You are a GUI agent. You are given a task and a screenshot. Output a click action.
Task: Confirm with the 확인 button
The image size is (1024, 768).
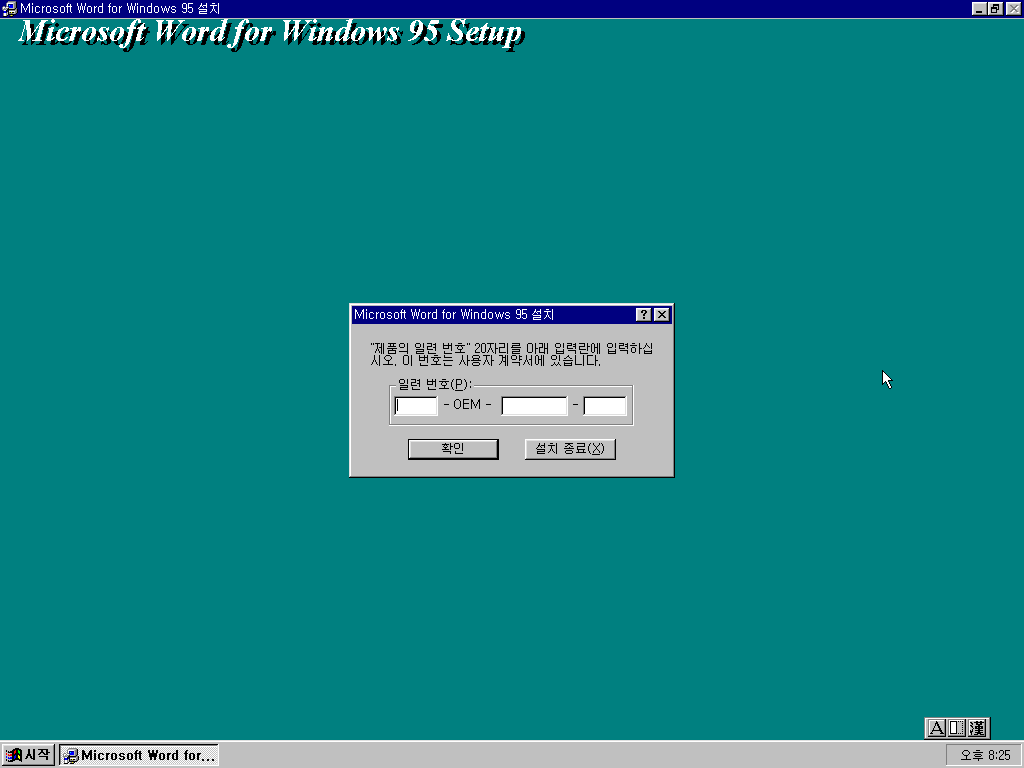pos(453,449)
